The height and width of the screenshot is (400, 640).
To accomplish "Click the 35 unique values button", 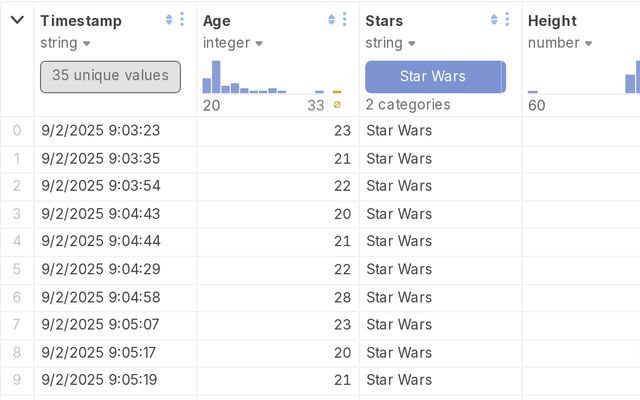I will tap(110, 77).
